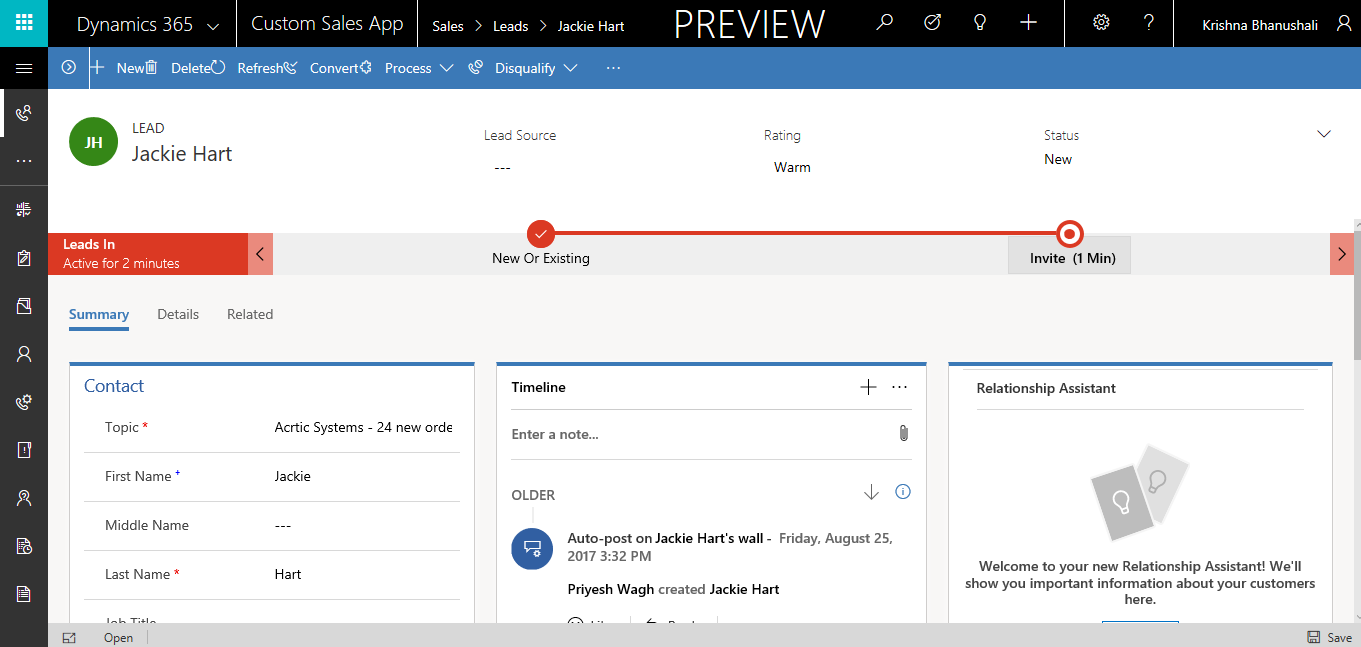The image size is (1361, 647).
Task: Click the Rating value Warm
Action: [792, 167]
